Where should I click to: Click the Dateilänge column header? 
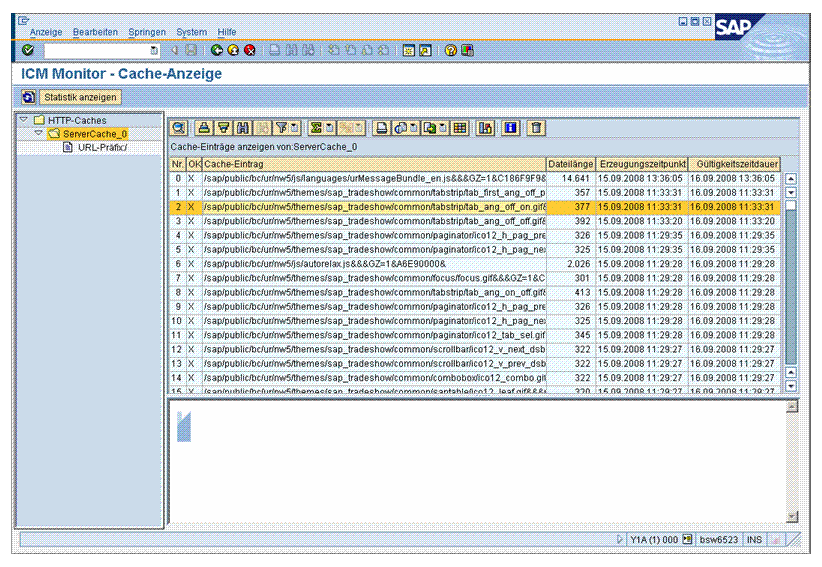click(x=570, y=164)
